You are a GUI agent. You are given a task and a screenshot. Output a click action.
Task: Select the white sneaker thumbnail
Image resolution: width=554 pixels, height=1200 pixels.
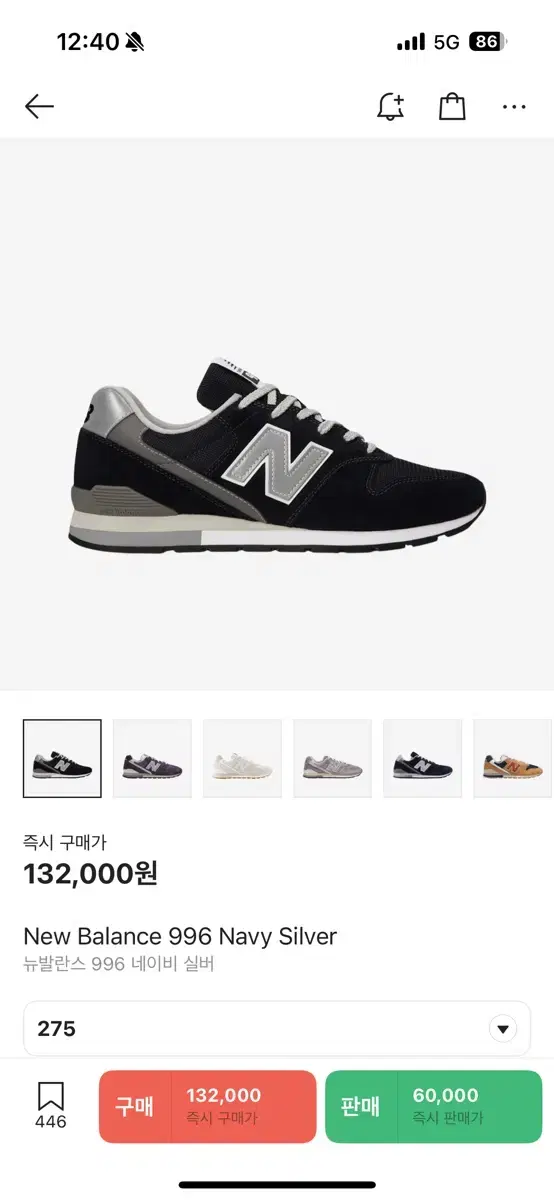click(242, 759)
